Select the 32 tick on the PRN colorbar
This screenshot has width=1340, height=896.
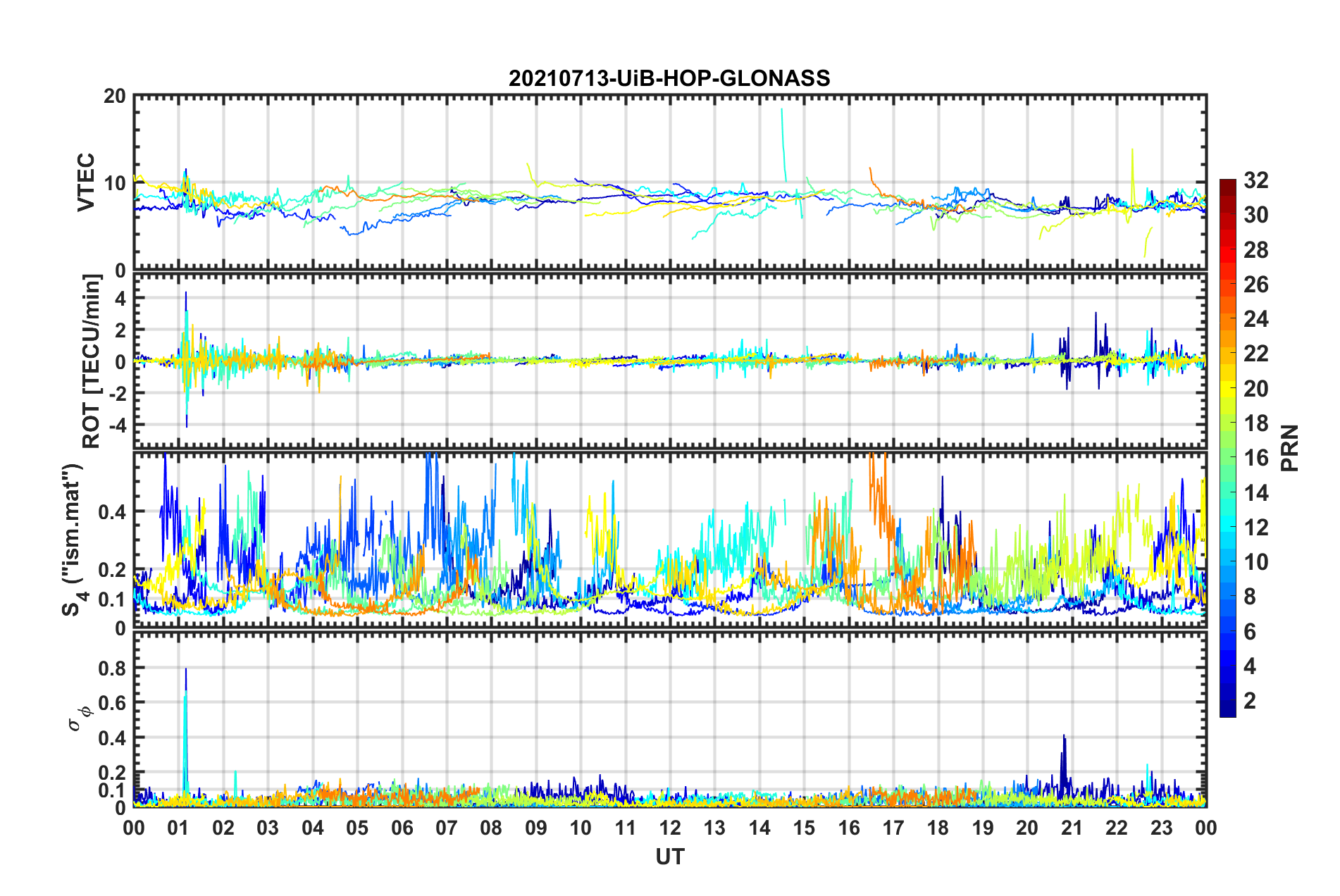click(x=1256, y=180)
